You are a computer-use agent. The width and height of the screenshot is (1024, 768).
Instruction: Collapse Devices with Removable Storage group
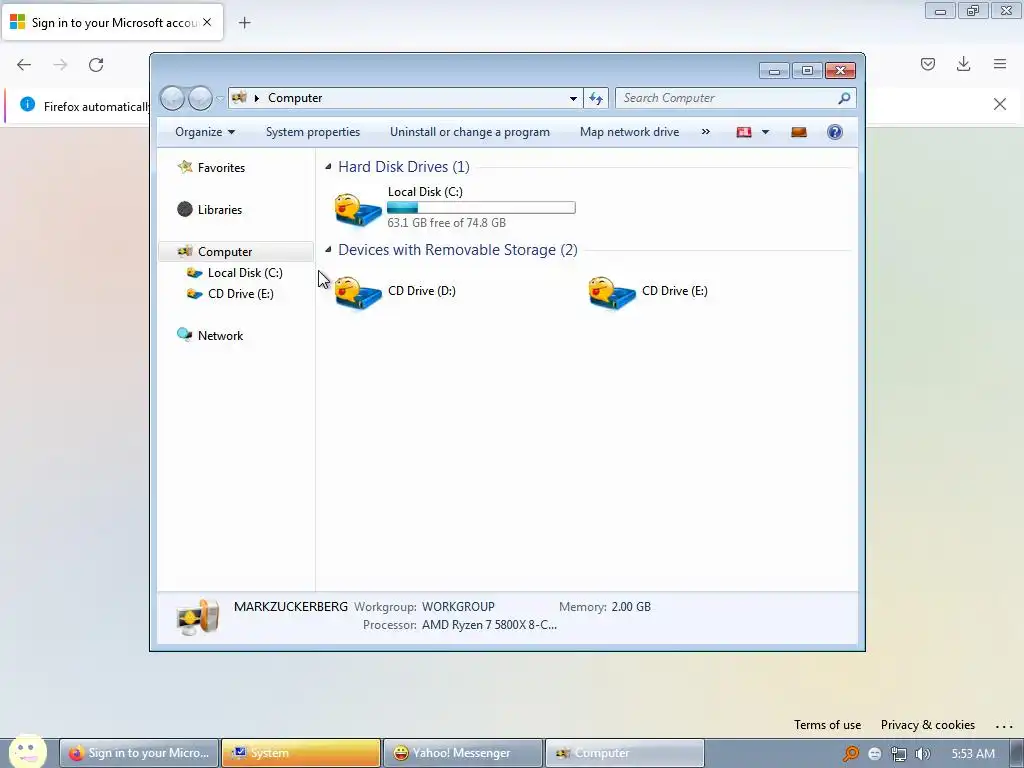(x=328, y=250)
